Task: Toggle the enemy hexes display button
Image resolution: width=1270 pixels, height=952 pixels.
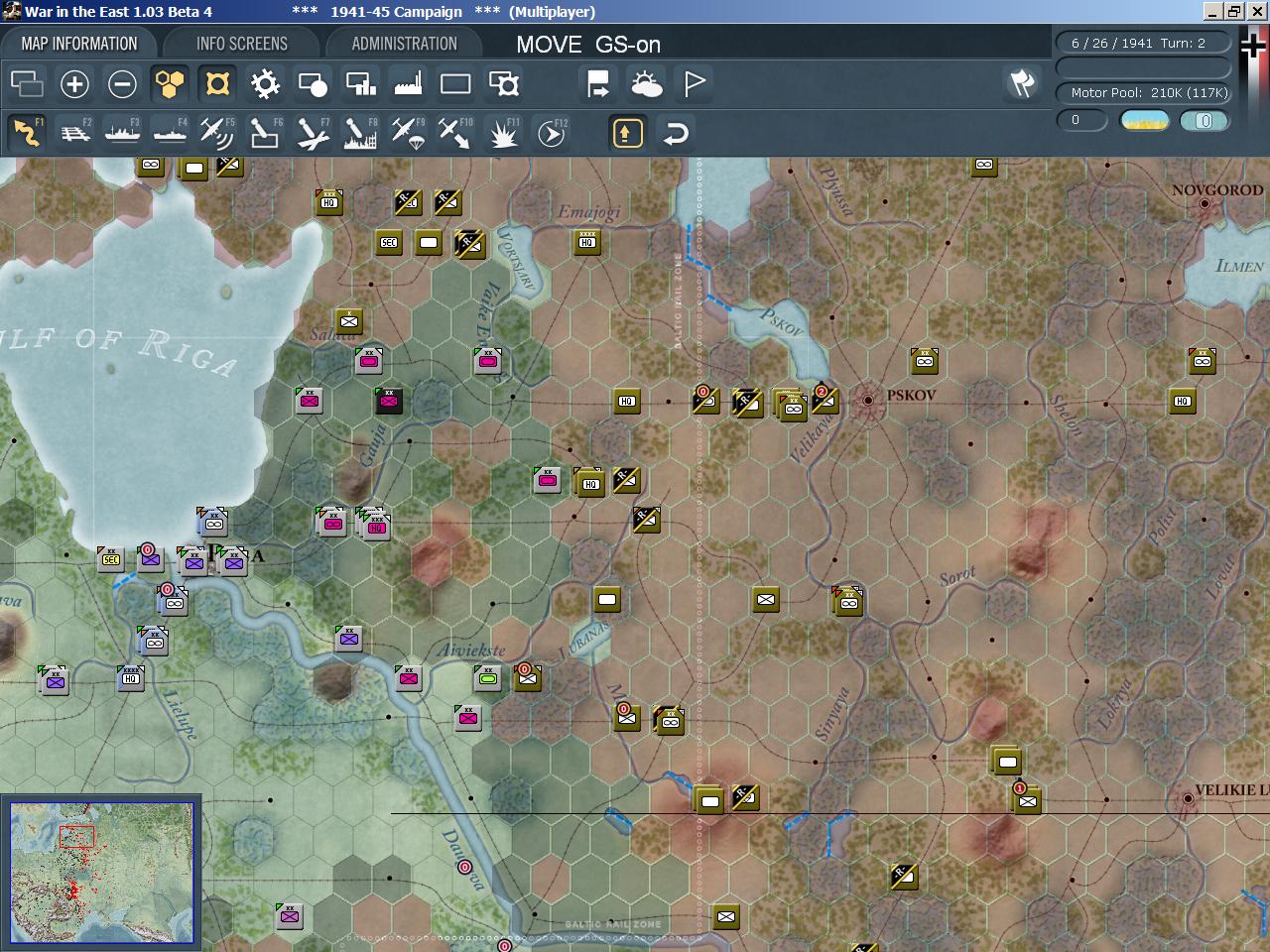Action: 217,84
